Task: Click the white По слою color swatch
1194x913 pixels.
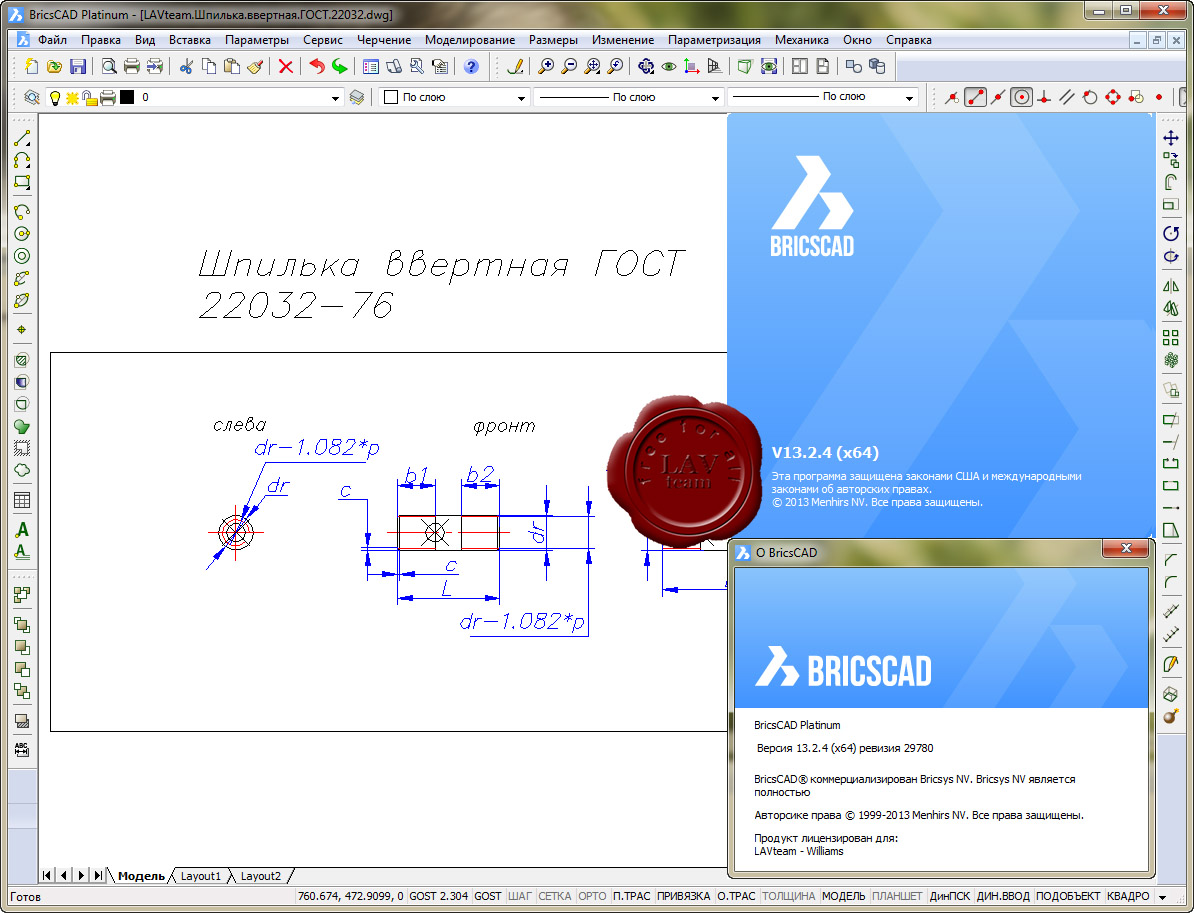Action: (x=391, y=97)
